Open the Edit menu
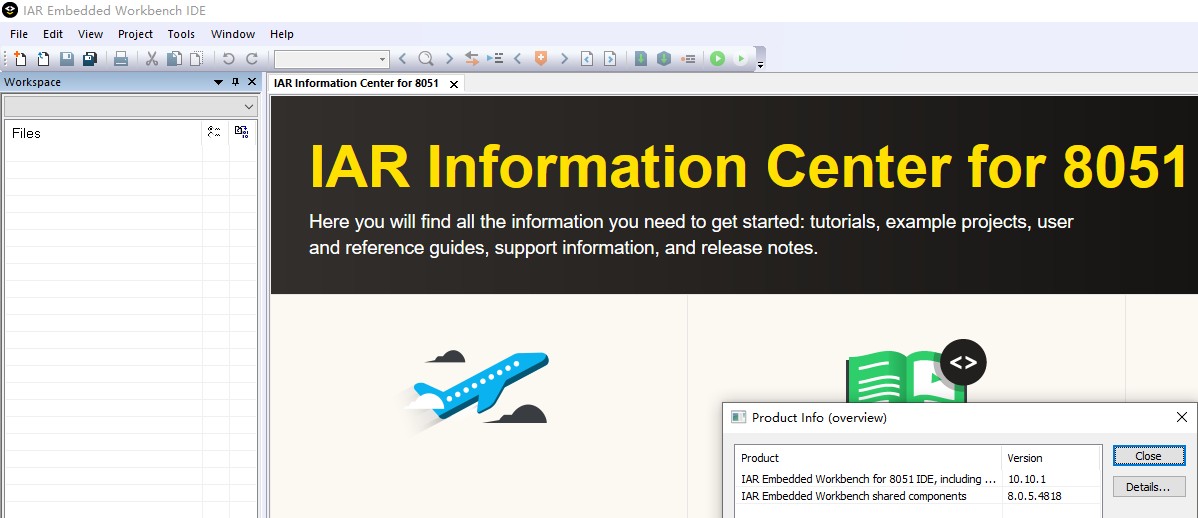 [53, 34]
